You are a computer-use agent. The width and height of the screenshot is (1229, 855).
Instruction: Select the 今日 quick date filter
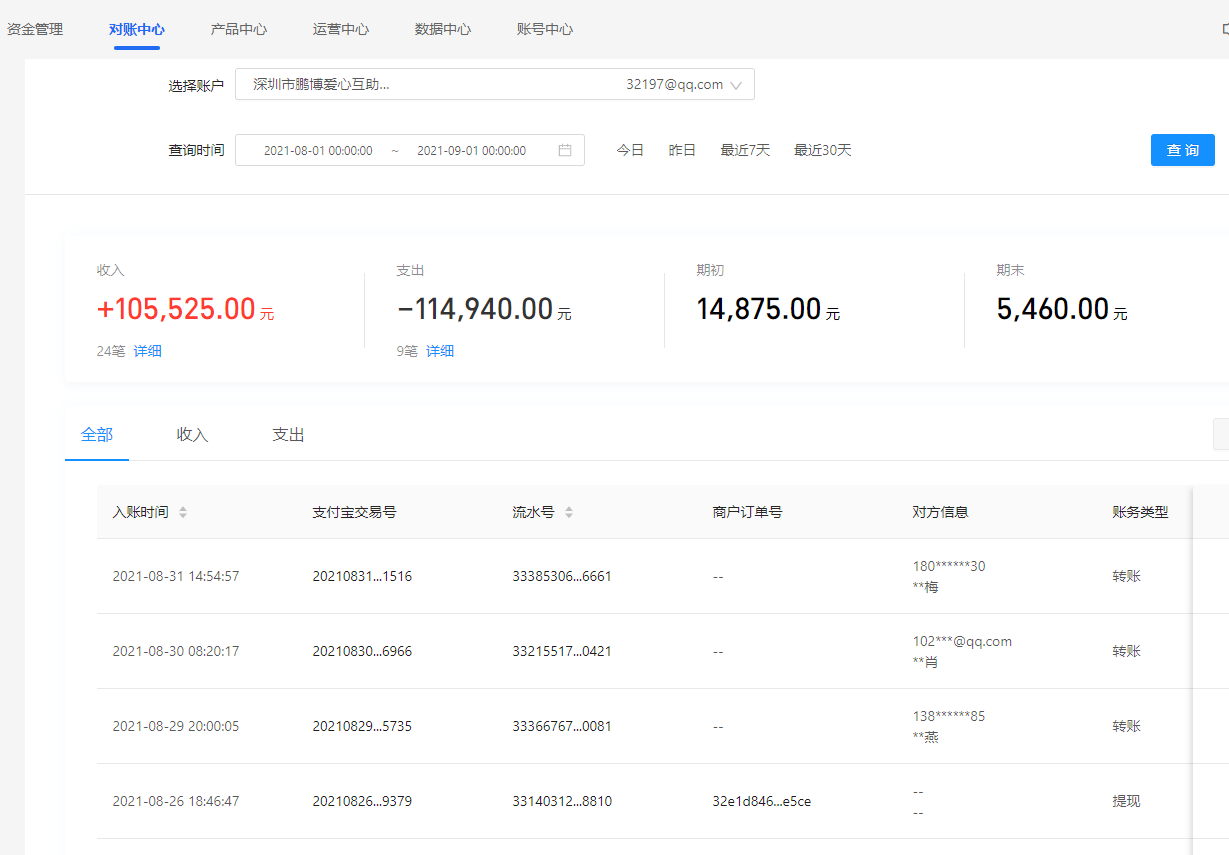point(630,150)
